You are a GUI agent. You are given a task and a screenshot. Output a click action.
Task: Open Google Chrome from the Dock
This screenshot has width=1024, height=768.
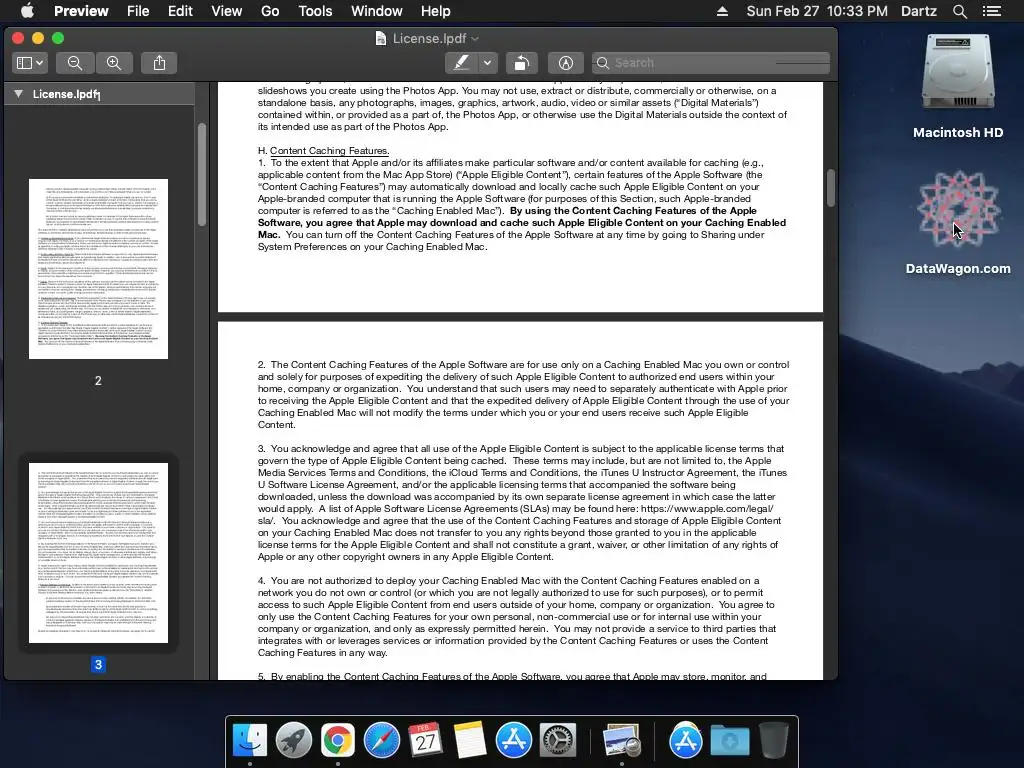pos(338,741)
